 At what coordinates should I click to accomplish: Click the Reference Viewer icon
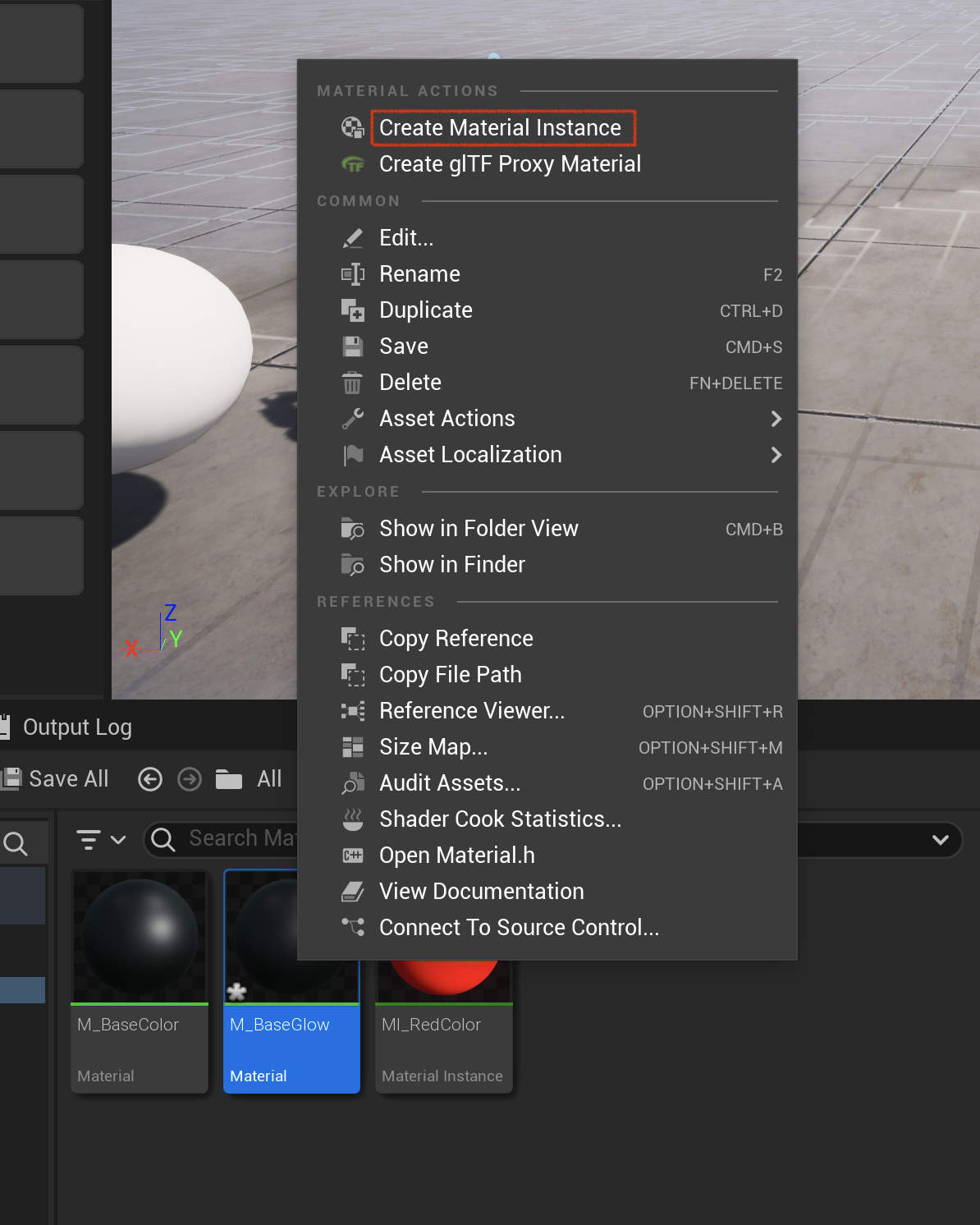click(352, 711)
